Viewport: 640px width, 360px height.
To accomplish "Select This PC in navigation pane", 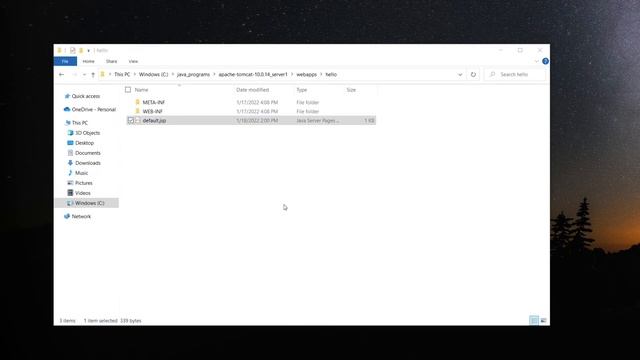I will point(80,123).
